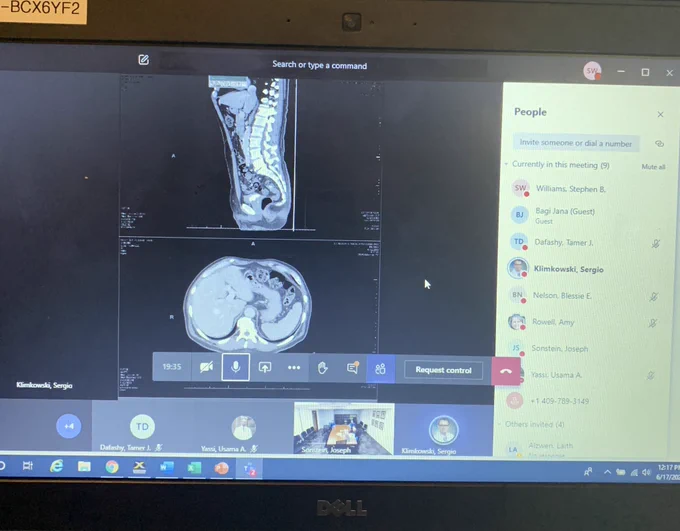Click the TD avatar in People list
The height and width of the screenshot is (531, 680).
(x=519, y=242)
